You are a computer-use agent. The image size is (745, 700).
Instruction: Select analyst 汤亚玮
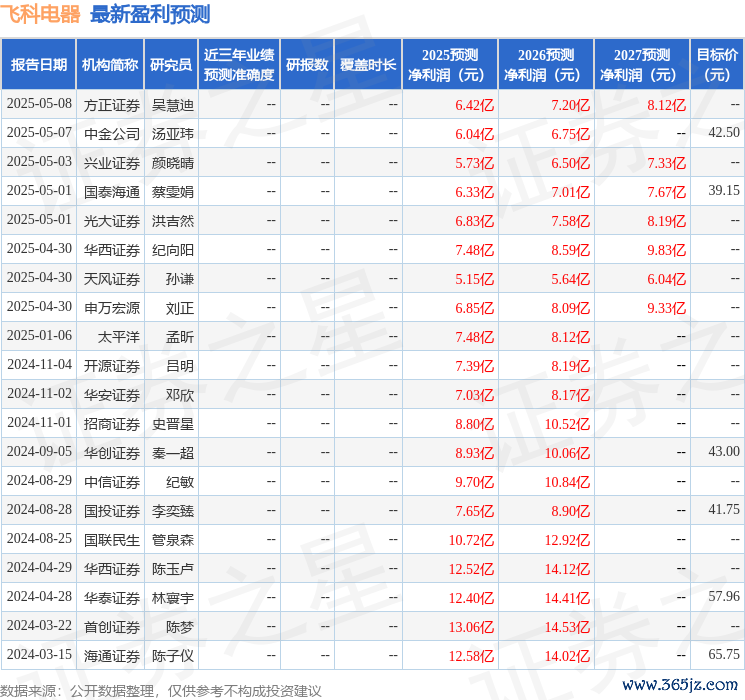tap(172, 134)
